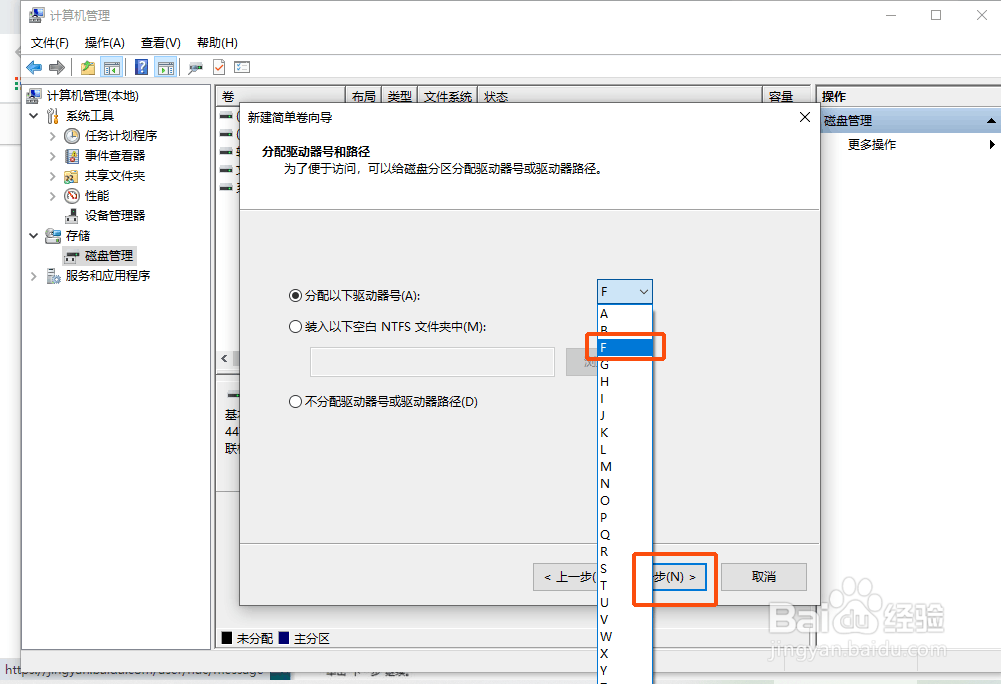Expand 更多操作 submenu arrow
Screen dimensions: 1001x684
tap(992, 144)
